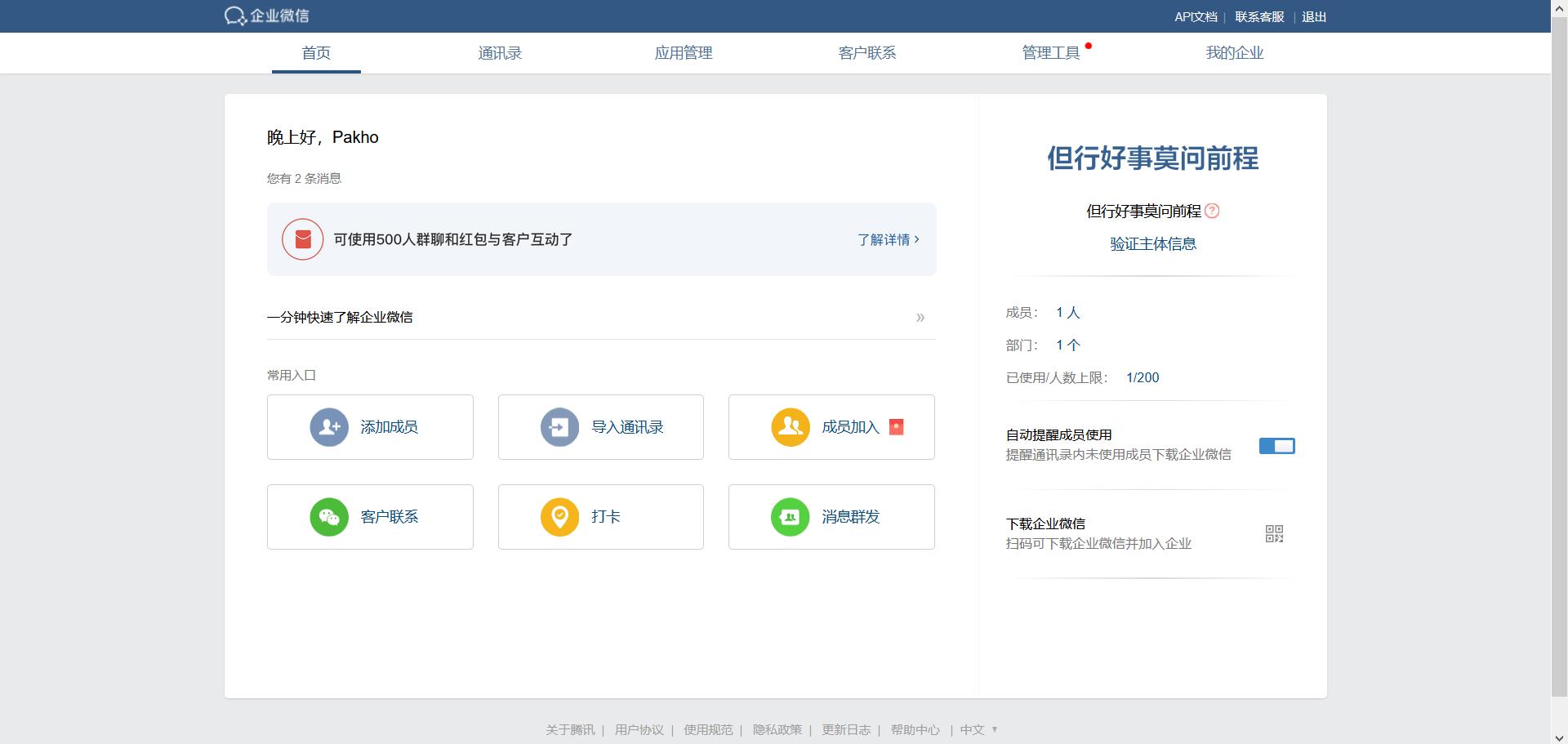Click the 导入通讯录 import icon
Image resolution: width=1568 pixels, height=744 pixels.
(560, 427)
